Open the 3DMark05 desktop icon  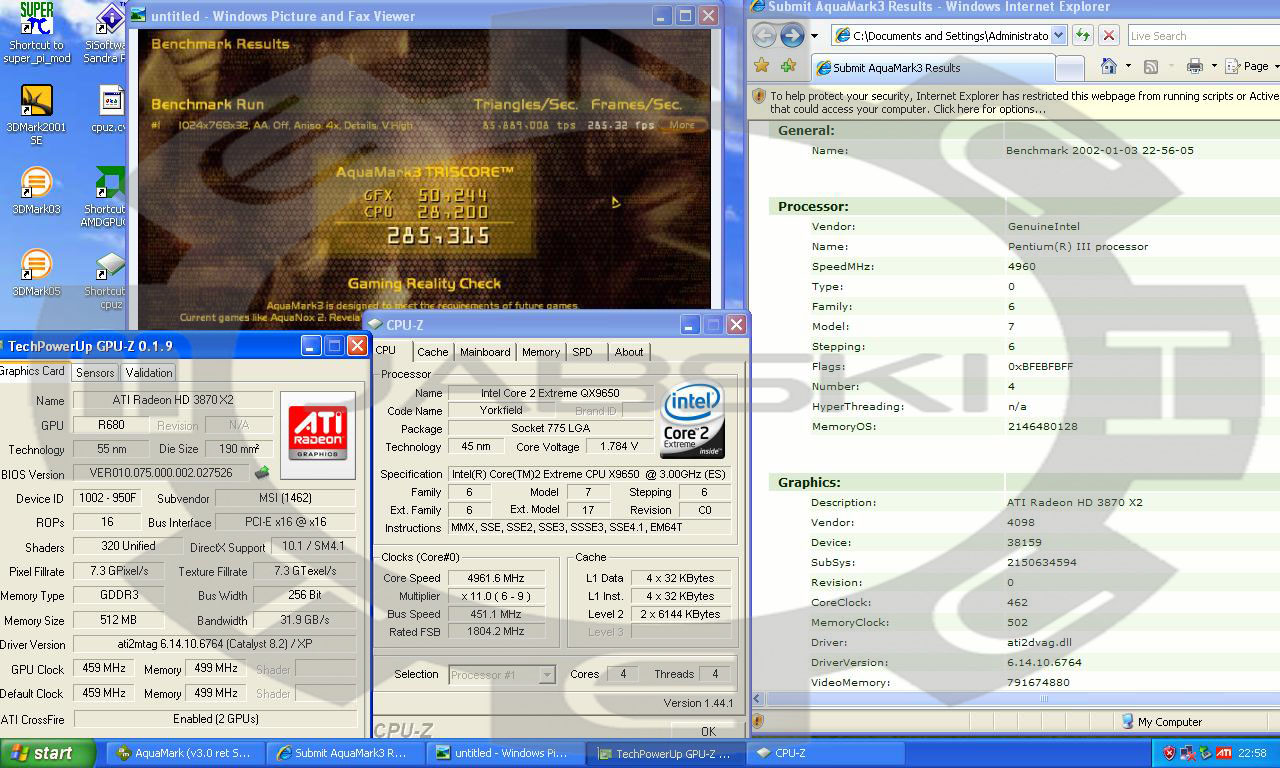click(x=36, y=272)
